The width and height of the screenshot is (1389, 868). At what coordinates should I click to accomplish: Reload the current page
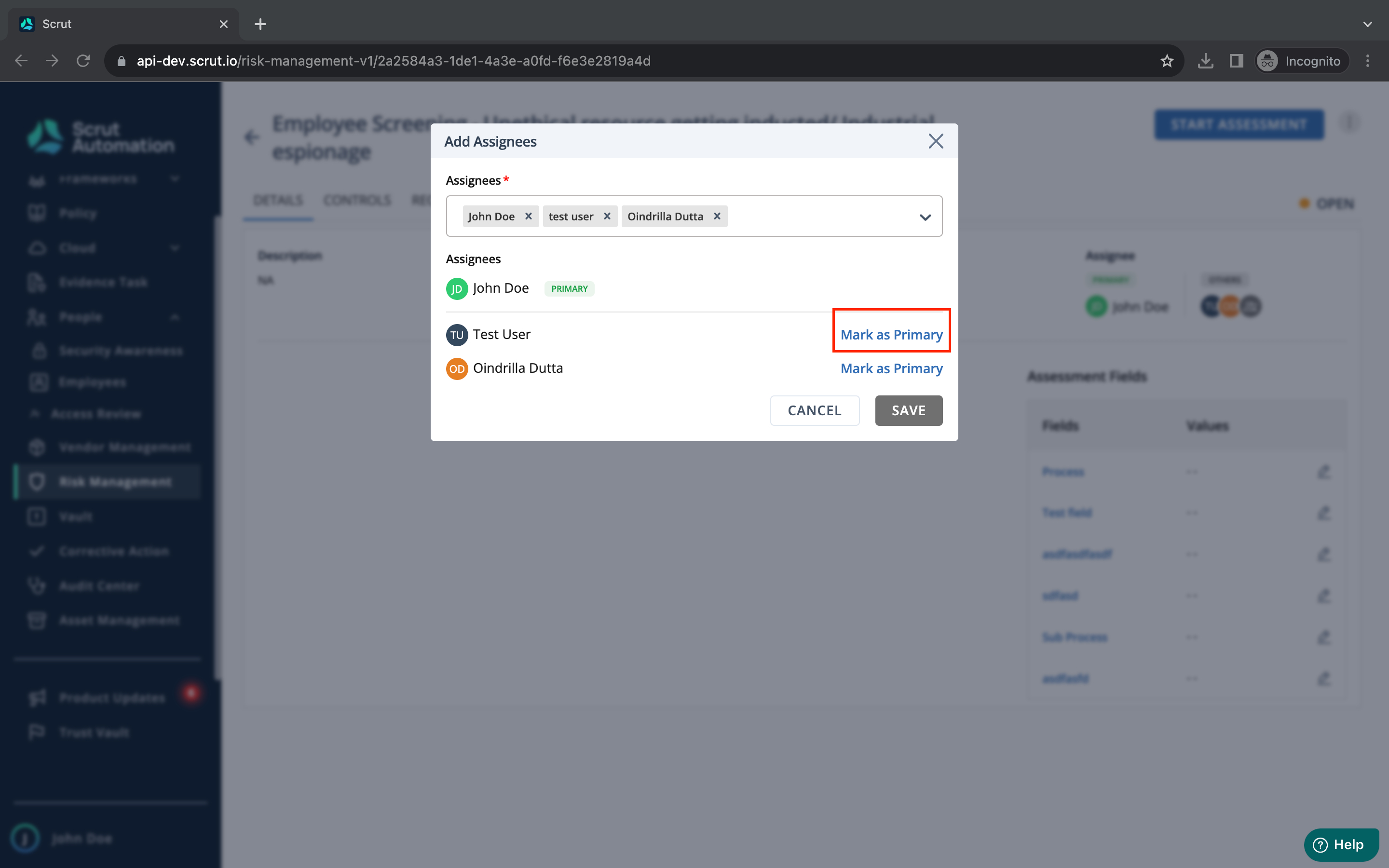click(83, 61)
